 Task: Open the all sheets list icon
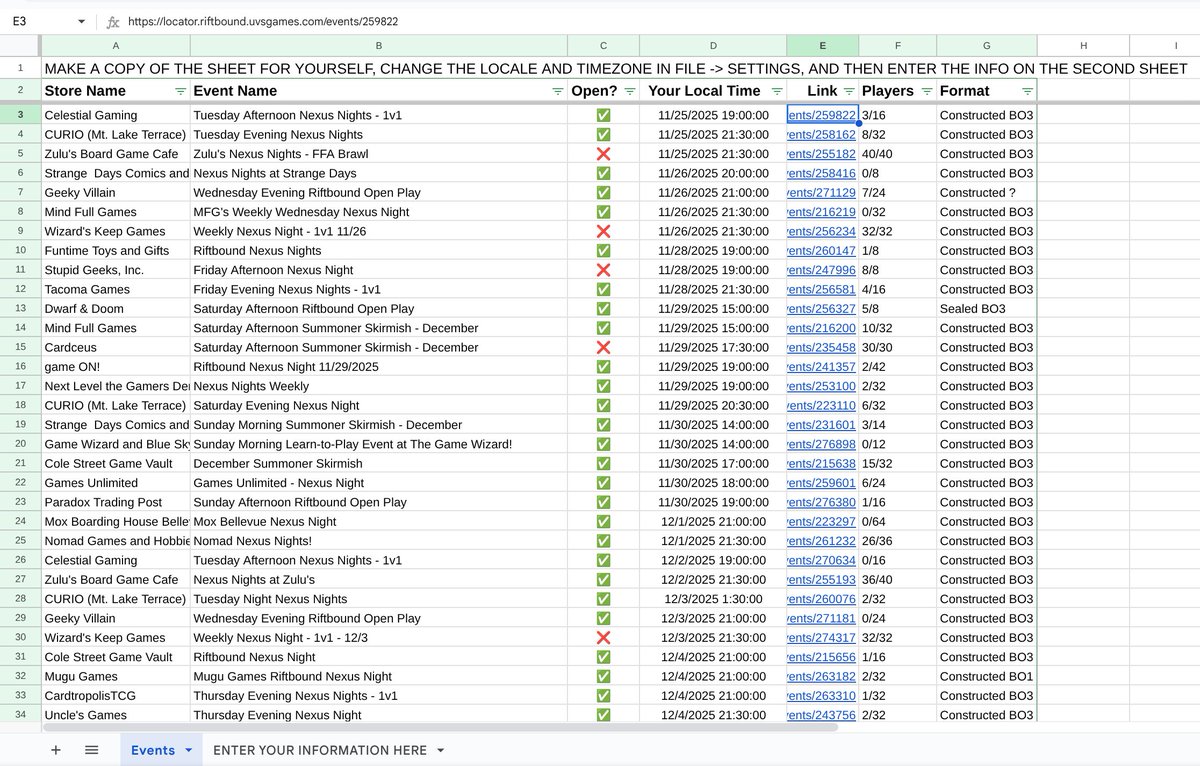click(x=91, y=750)
